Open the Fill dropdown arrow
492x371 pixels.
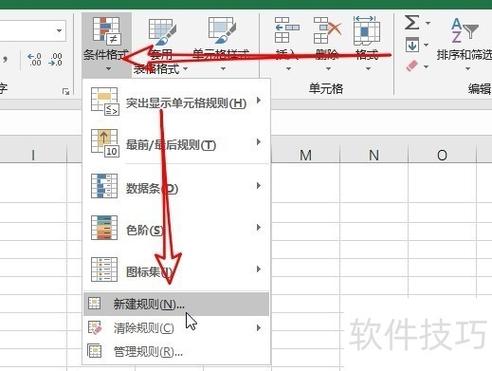coord(426,45)
